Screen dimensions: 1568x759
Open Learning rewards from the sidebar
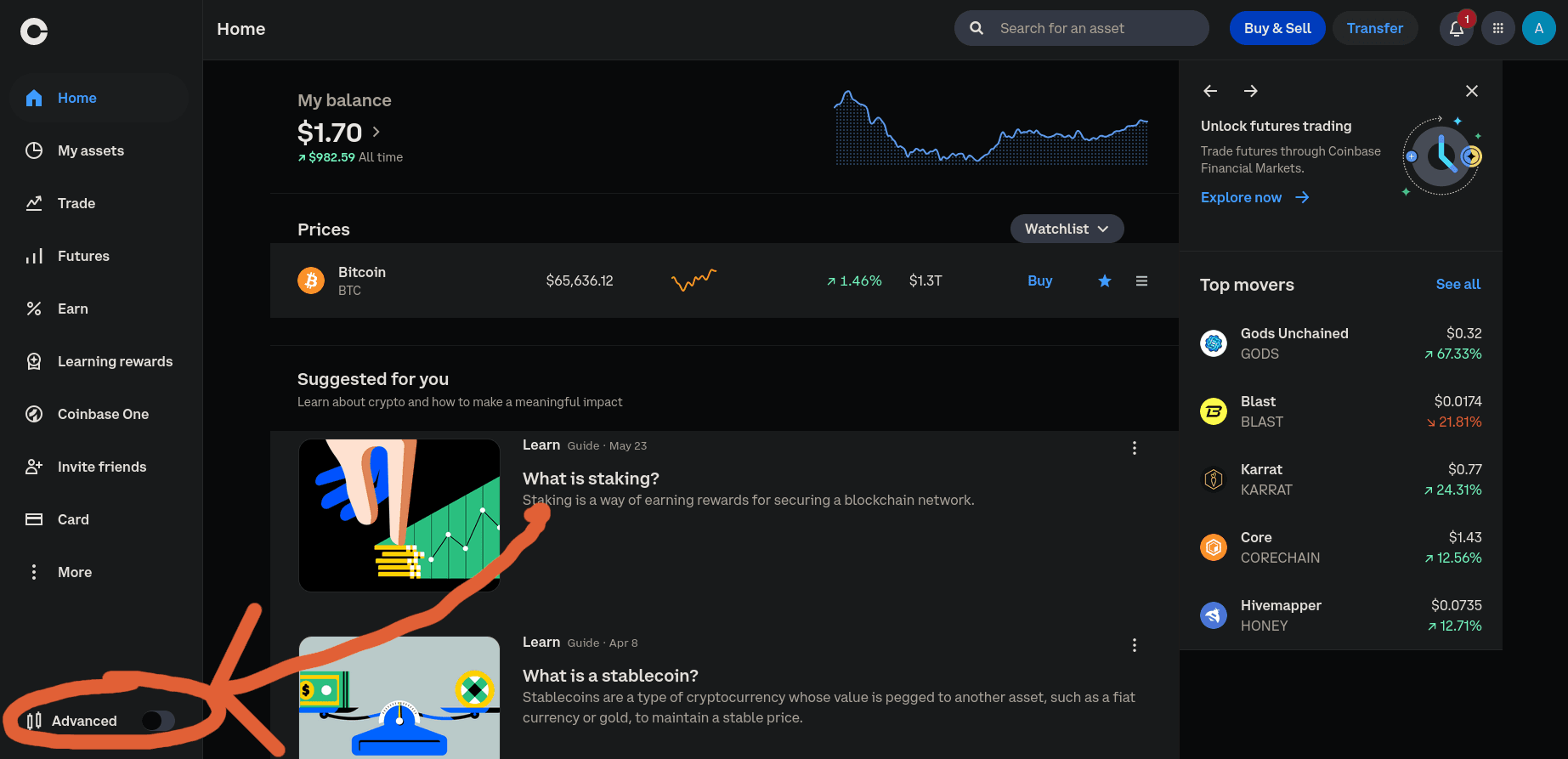[x=115, y=361]
